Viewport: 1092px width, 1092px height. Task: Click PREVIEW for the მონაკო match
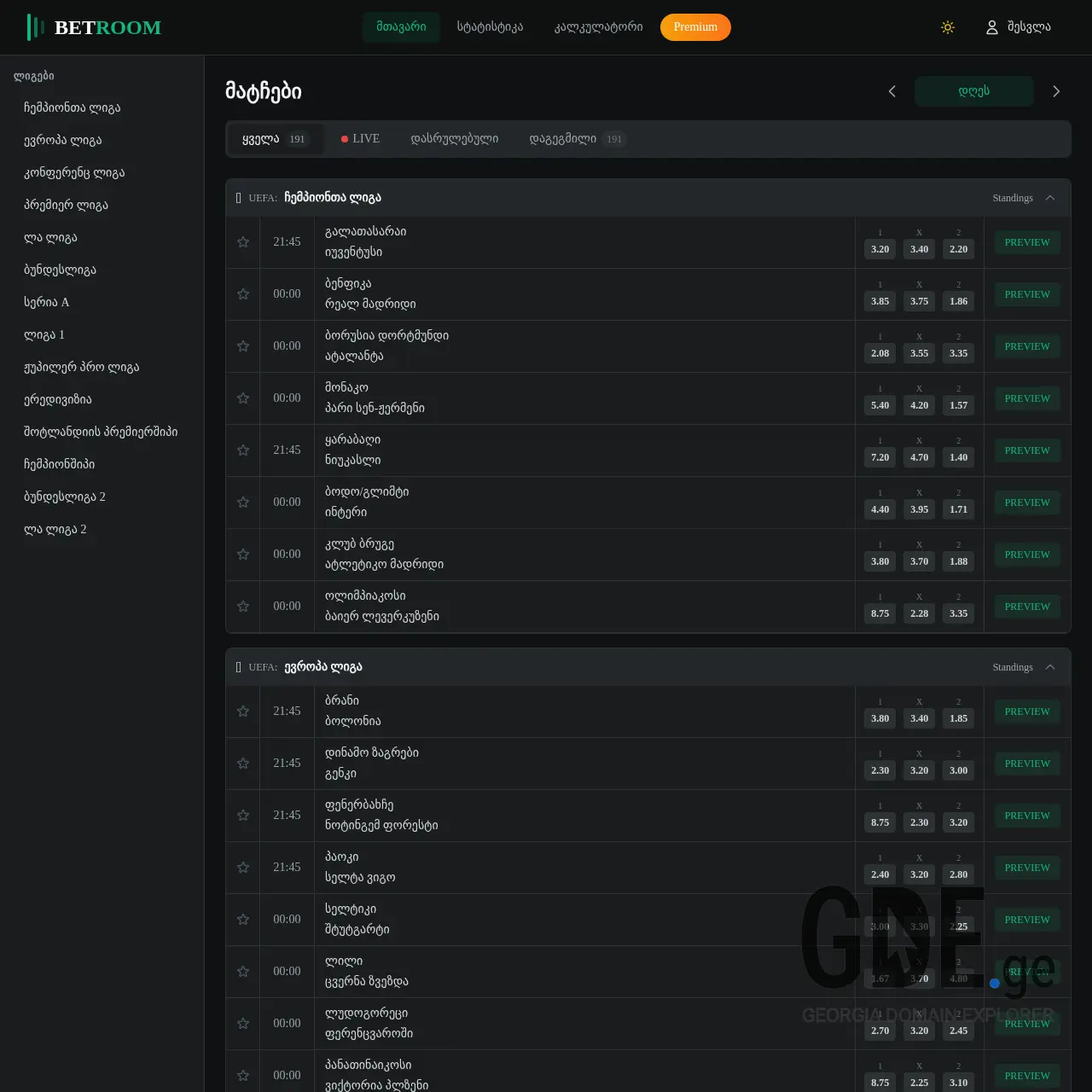pos(1026,398)
